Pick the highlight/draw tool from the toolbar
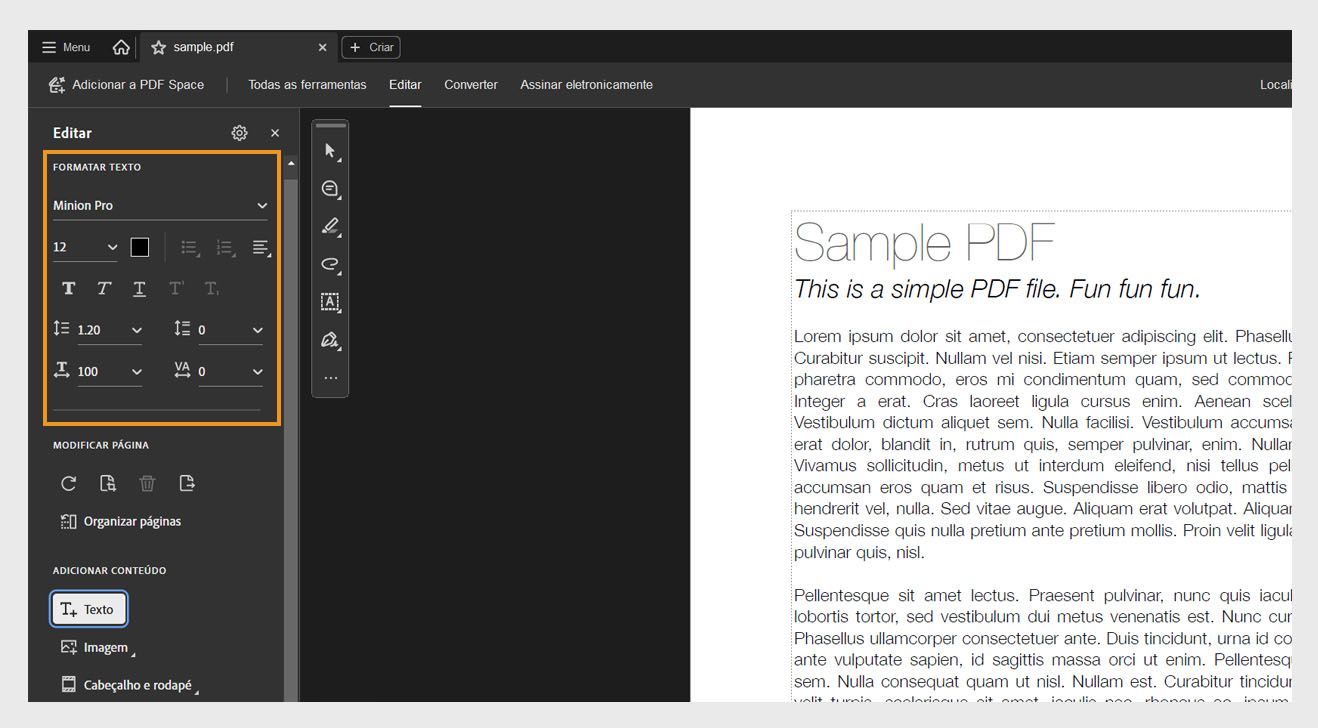The width and height of the screenshot is (1318, 728). point(330,226)
